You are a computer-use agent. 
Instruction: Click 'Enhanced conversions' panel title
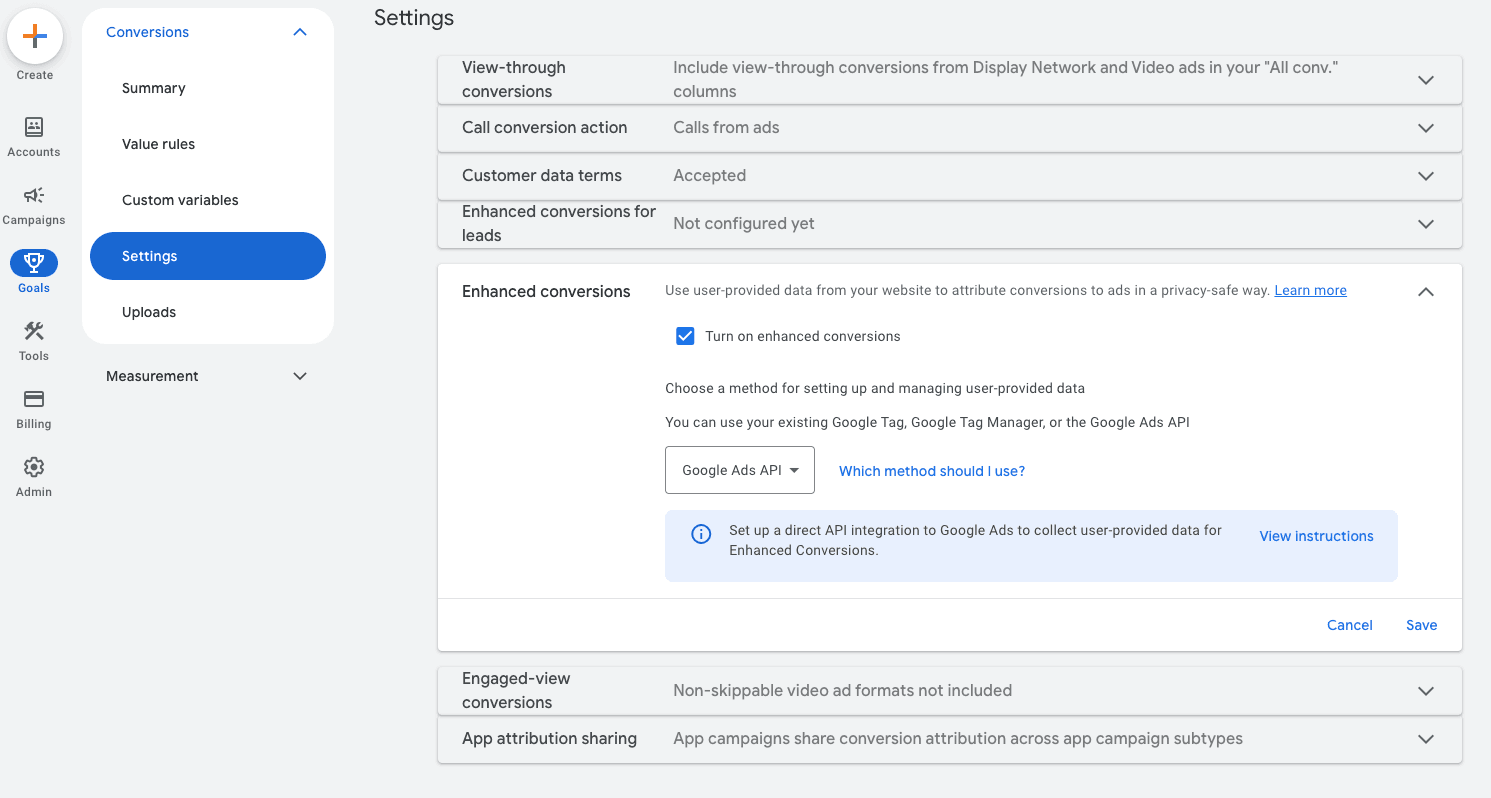546,291
